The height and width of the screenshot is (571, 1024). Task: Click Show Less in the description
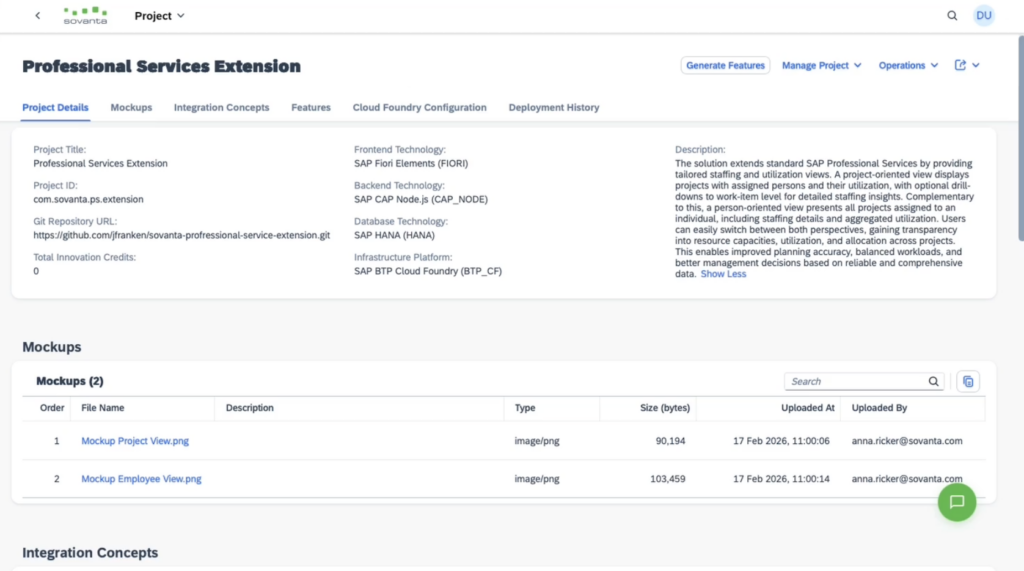click(x=723, y=274)
